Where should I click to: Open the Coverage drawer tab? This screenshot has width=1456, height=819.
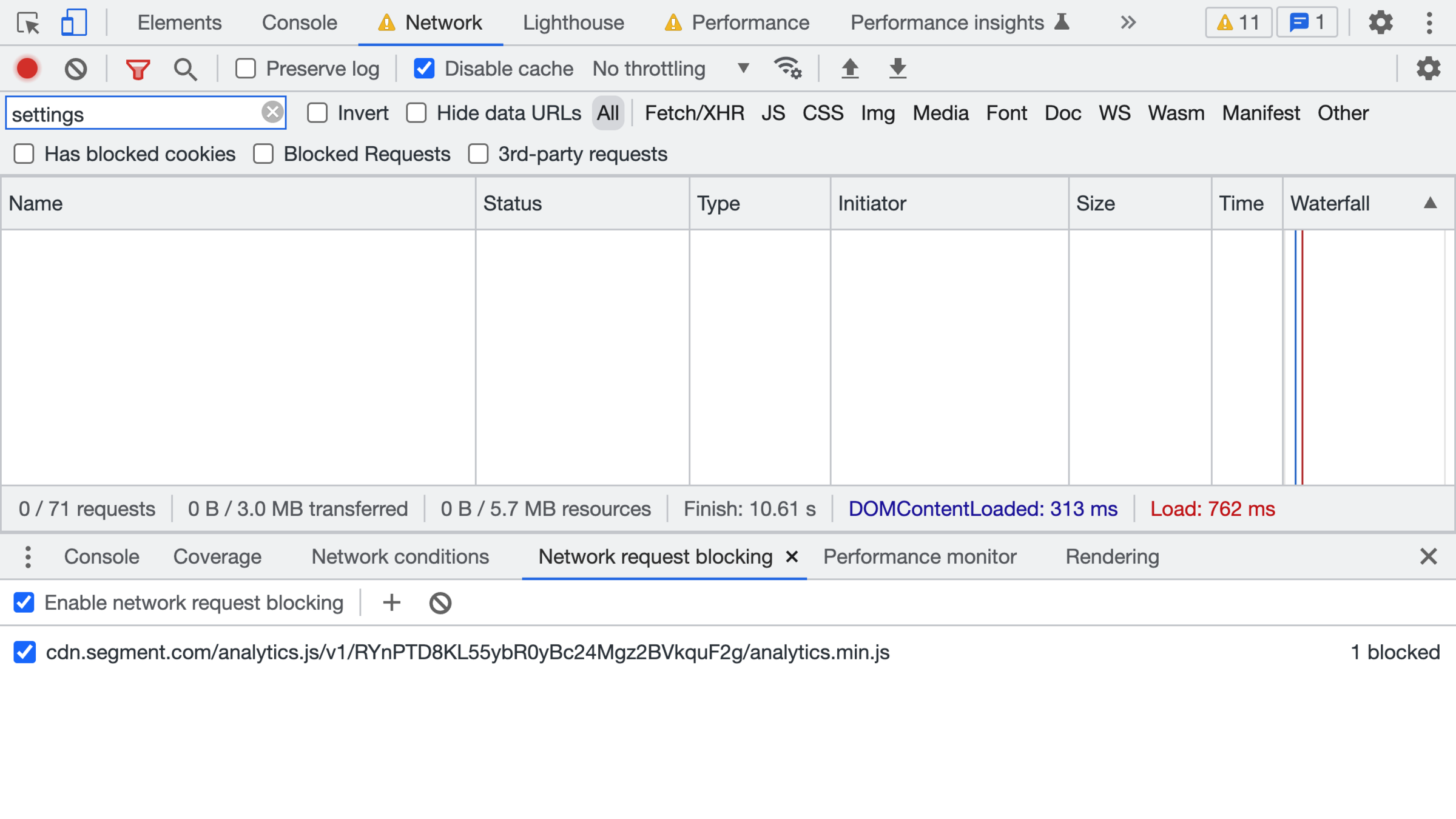pos(217,556)
